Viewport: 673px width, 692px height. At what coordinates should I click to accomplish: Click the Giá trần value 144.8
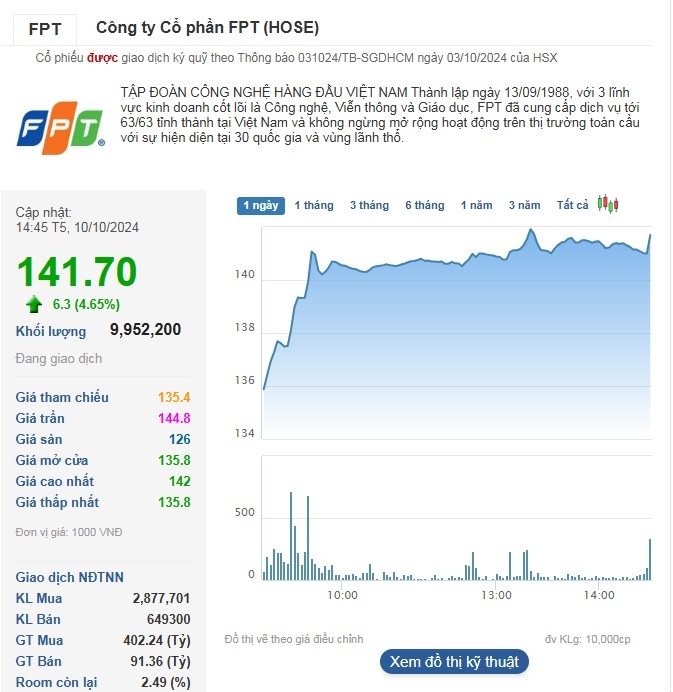173,418
